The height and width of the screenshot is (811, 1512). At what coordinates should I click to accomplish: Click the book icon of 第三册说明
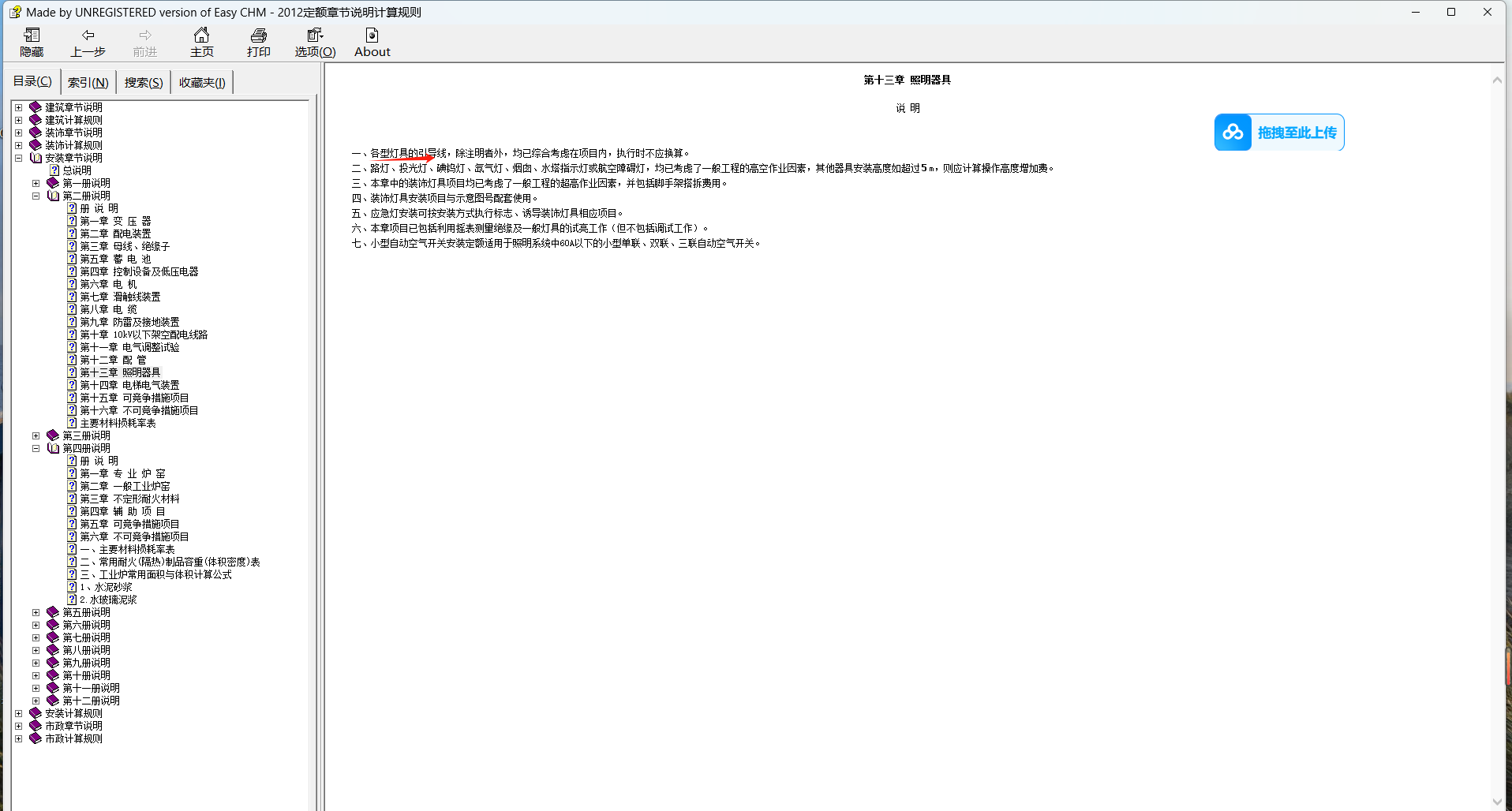53,435
